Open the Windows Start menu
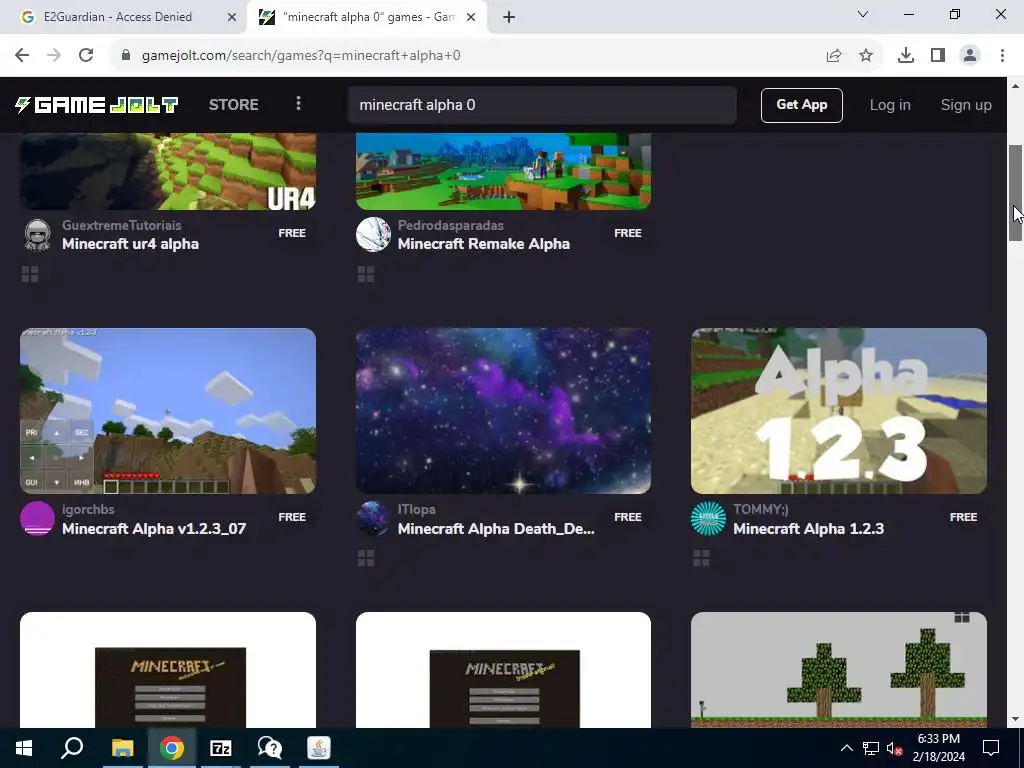The image size is (1024, 768). click(x=24, y=748)
